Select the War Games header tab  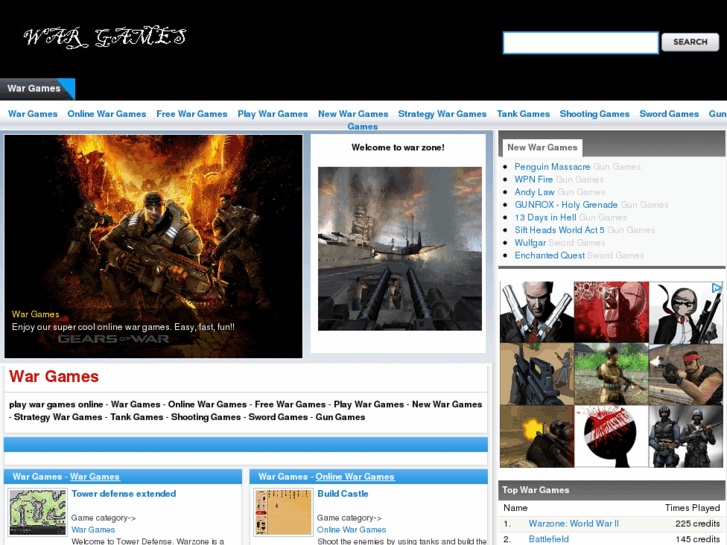pos(37,89)
